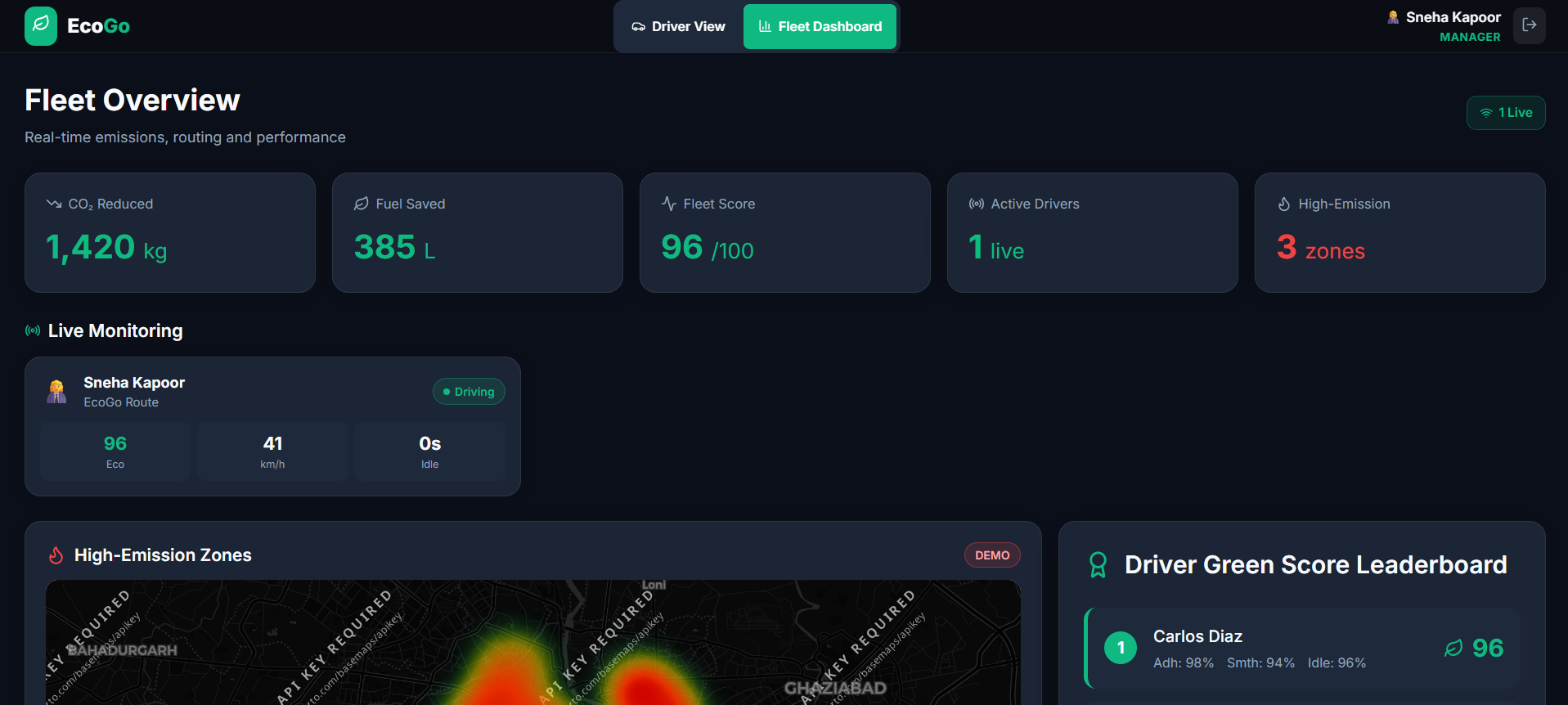This screenshot has height=705, width=1568.
Task: Click the broadcast icon beside Live Monitoring
Action: [x=33, y=330]
